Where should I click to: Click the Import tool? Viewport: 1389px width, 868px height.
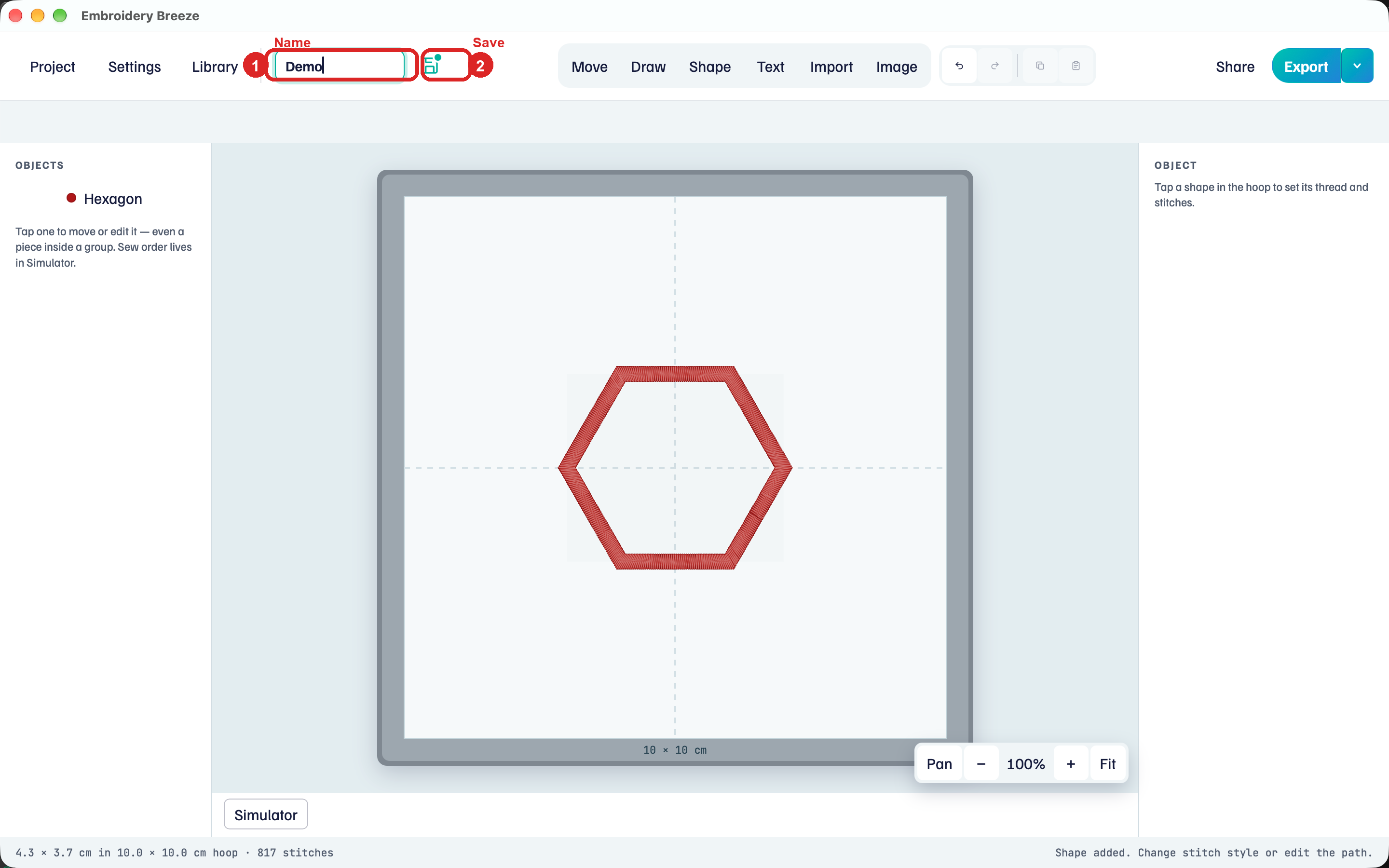pyautogui.click(x=831, y=67)
